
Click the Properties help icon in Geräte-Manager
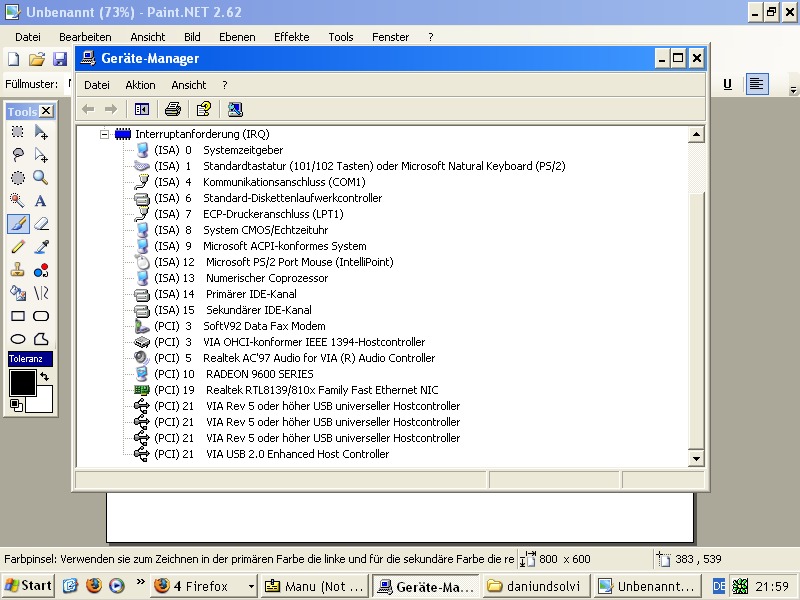pos(204,109)
